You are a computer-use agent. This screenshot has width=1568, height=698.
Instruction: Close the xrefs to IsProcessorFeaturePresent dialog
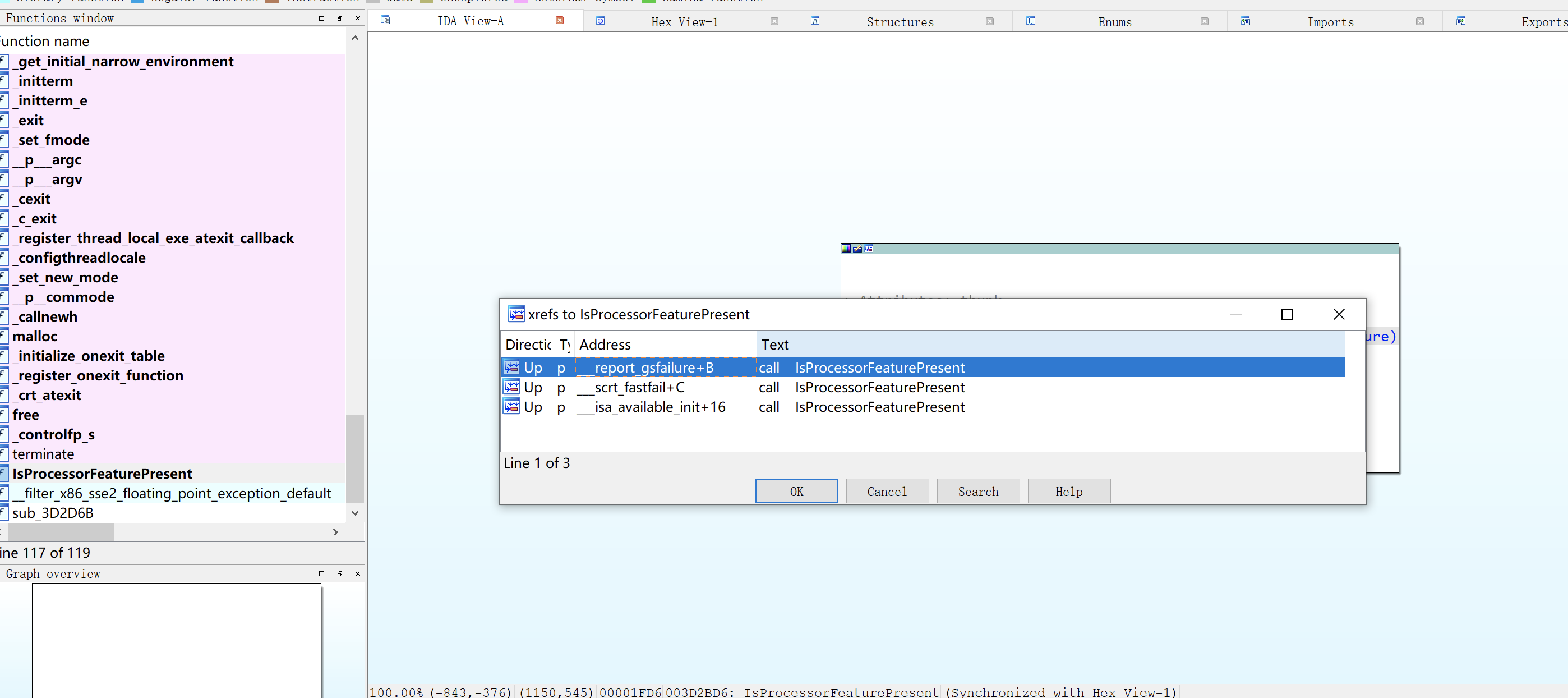pos(1339,314)
